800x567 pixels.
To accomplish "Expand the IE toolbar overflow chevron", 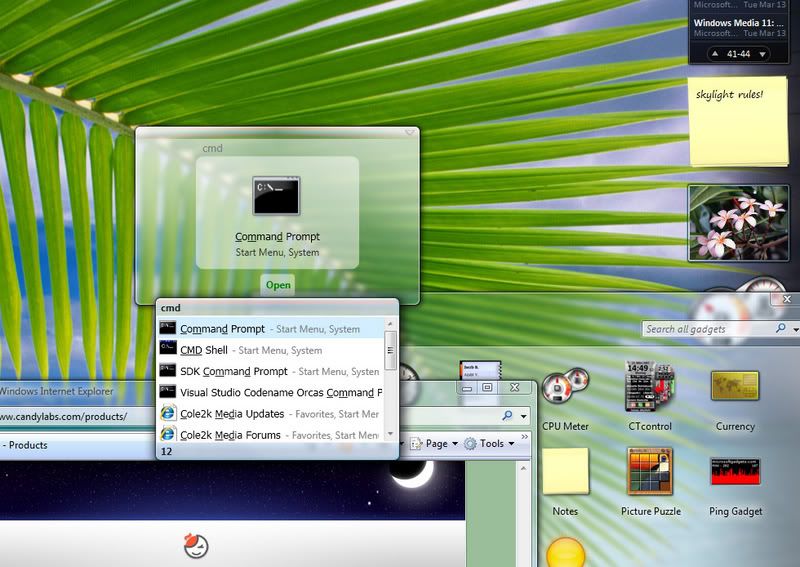I will point(524,437).
